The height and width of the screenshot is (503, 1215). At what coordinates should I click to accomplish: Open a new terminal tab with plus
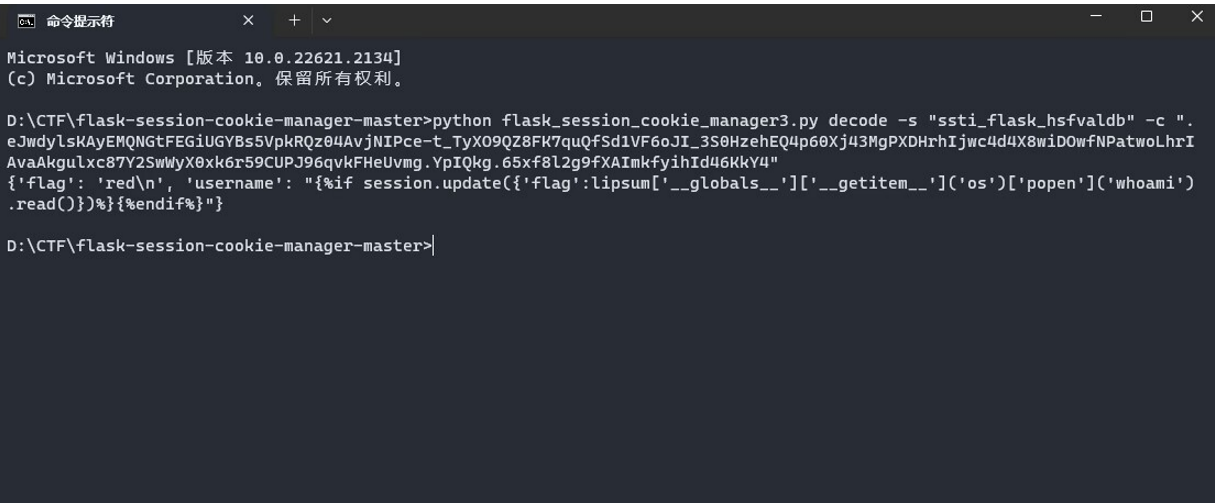294,20
